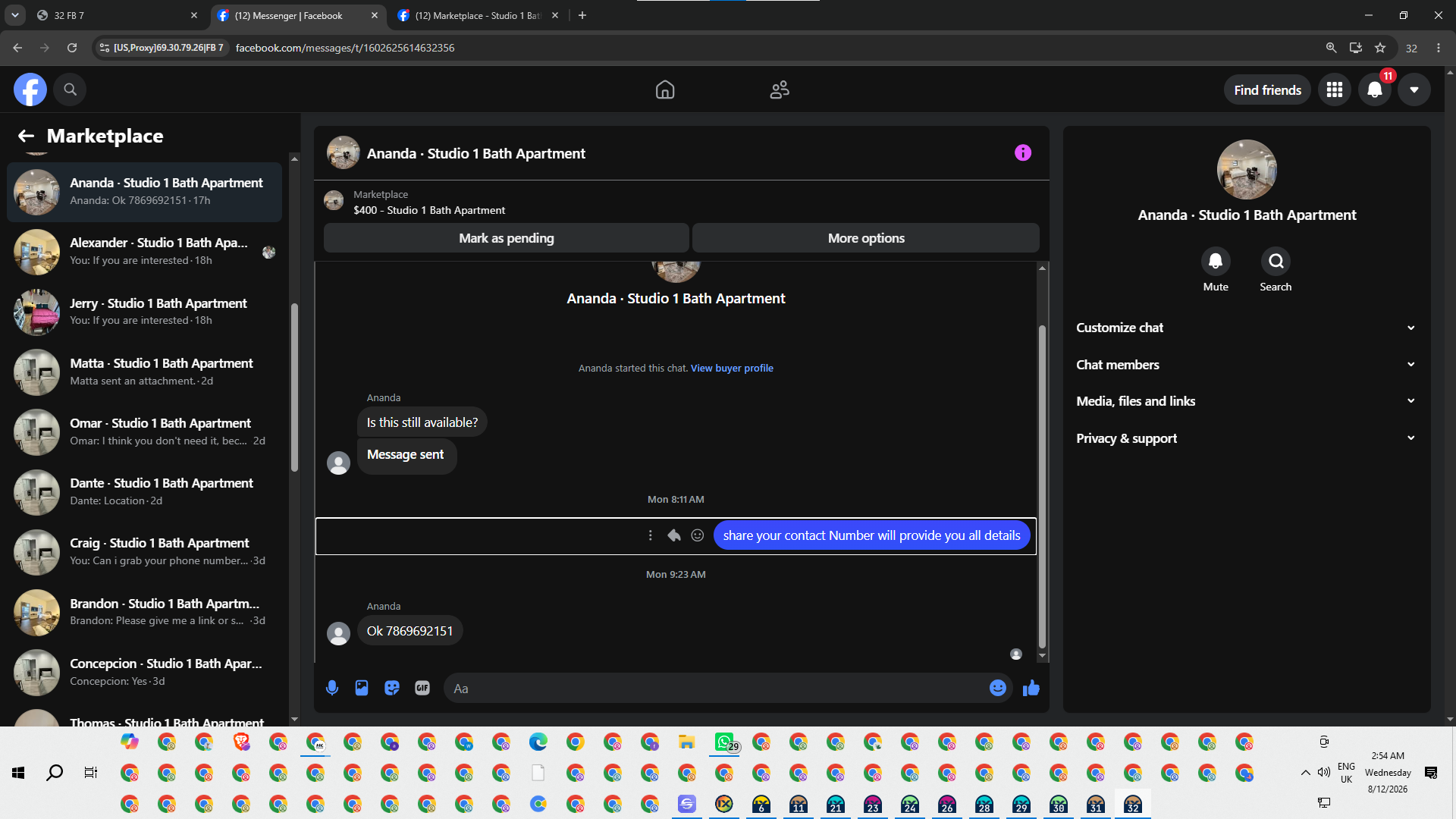Expand the Chat members section
Viewport: 1456px width, 819px height.
1247,365
